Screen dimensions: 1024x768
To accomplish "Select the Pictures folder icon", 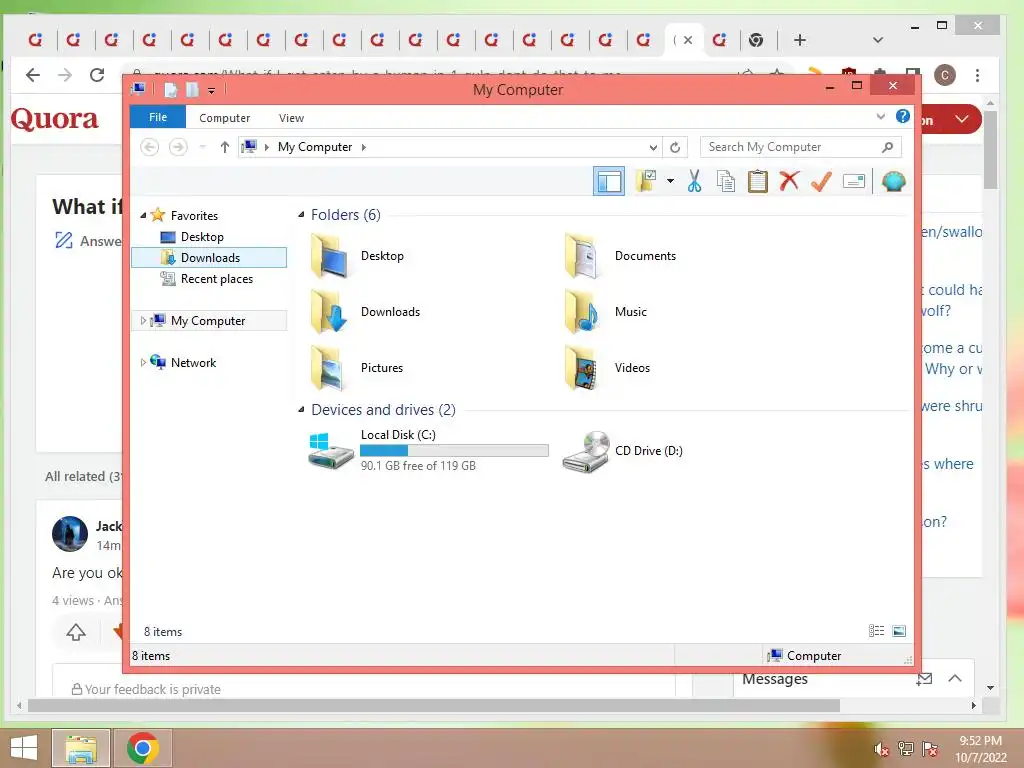I will click(x=328, y=368).
